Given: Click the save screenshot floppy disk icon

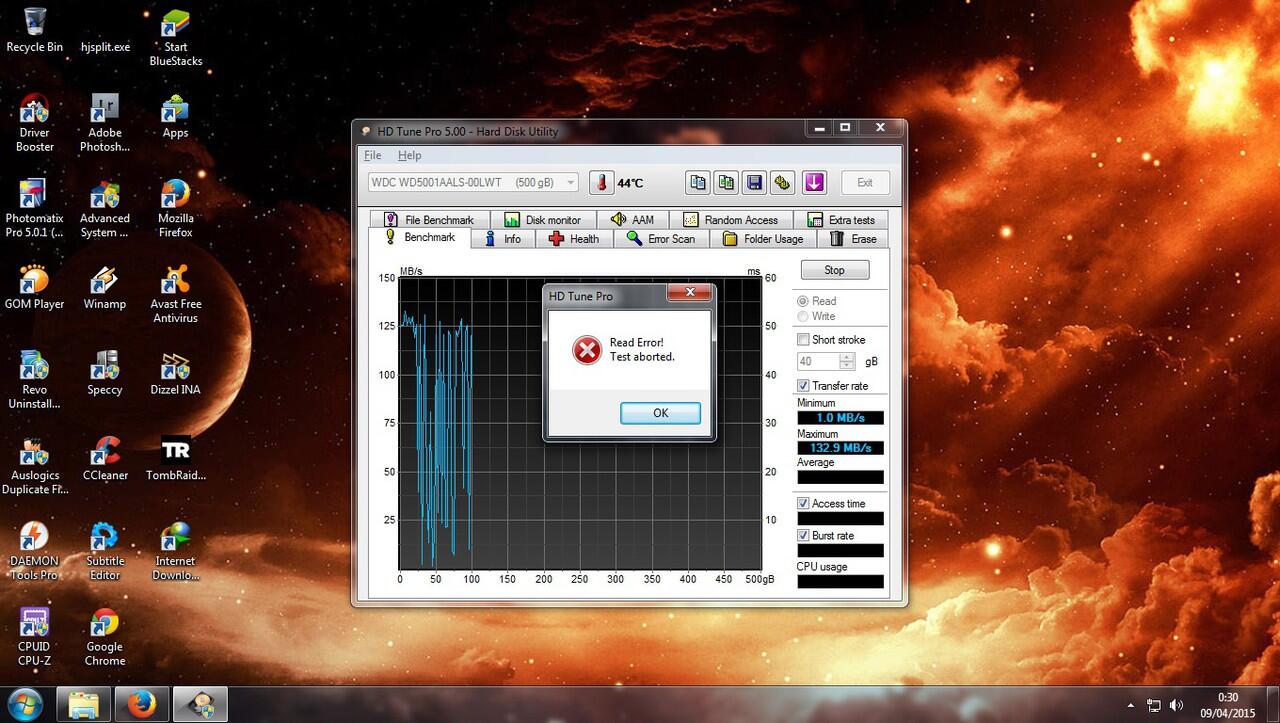Looking at the screenshot, I should tap(755, 182).
